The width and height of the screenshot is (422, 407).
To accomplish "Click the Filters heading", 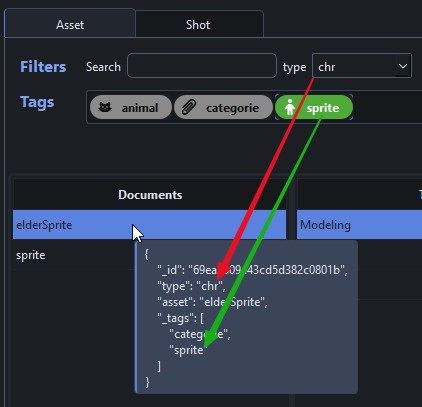I will [x=43, y=66].
